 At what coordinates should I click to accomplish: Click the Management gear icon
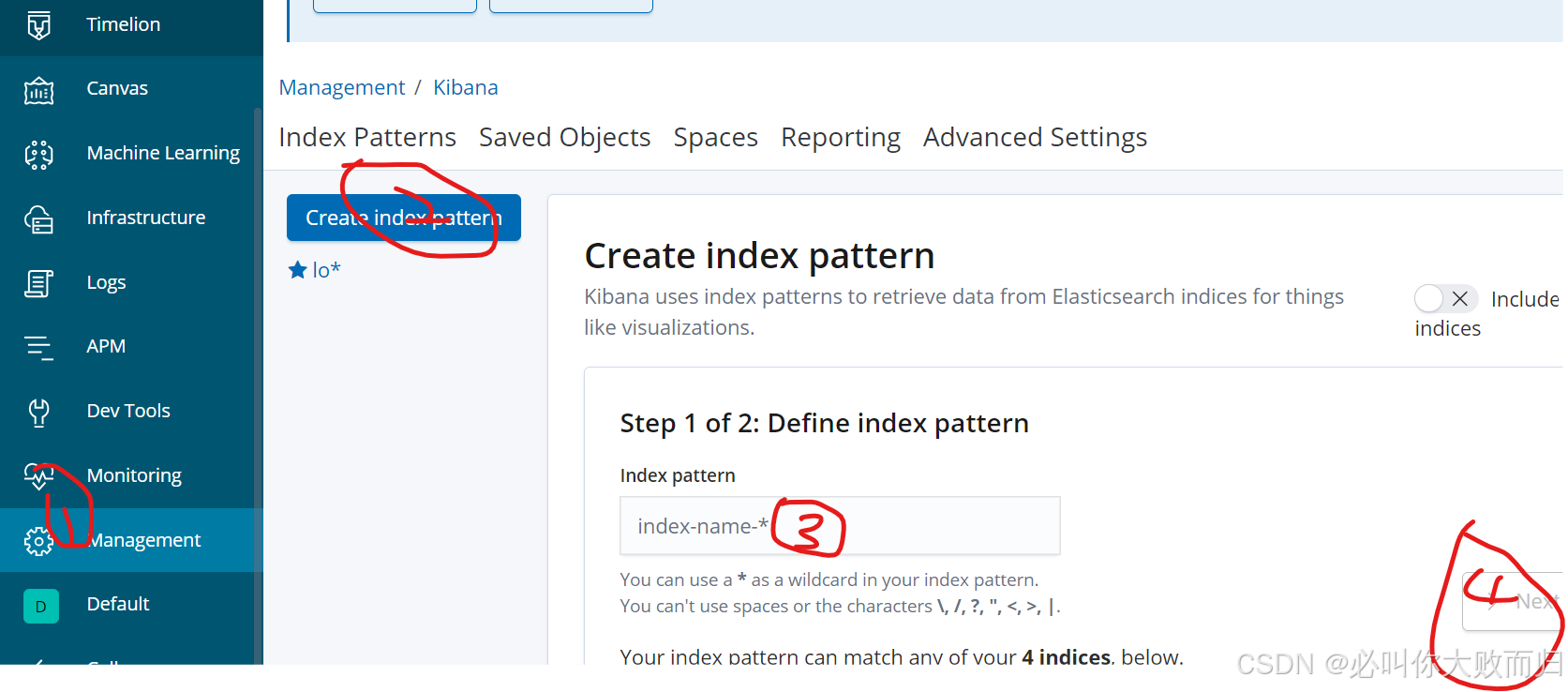38,541
